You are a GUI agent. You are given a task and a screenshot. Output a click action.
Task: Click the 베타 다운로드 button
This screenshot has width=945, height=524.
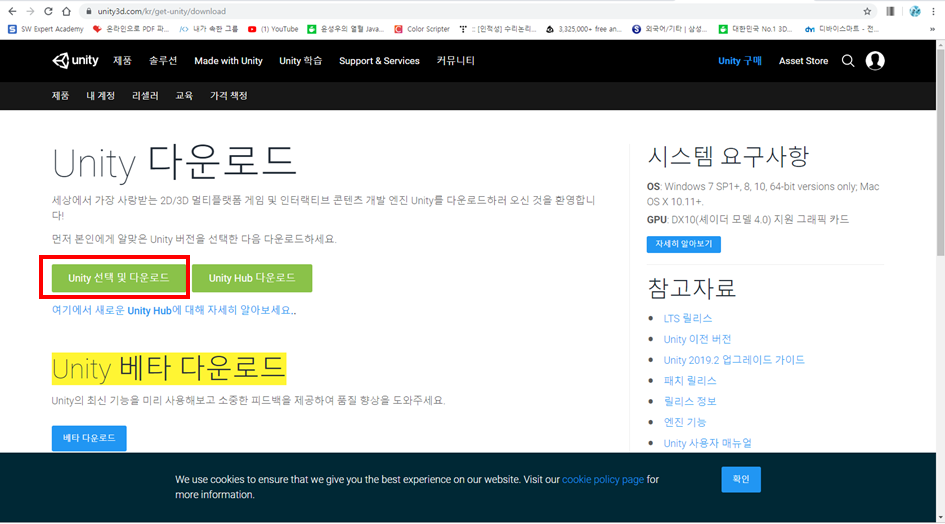point(89,438)
